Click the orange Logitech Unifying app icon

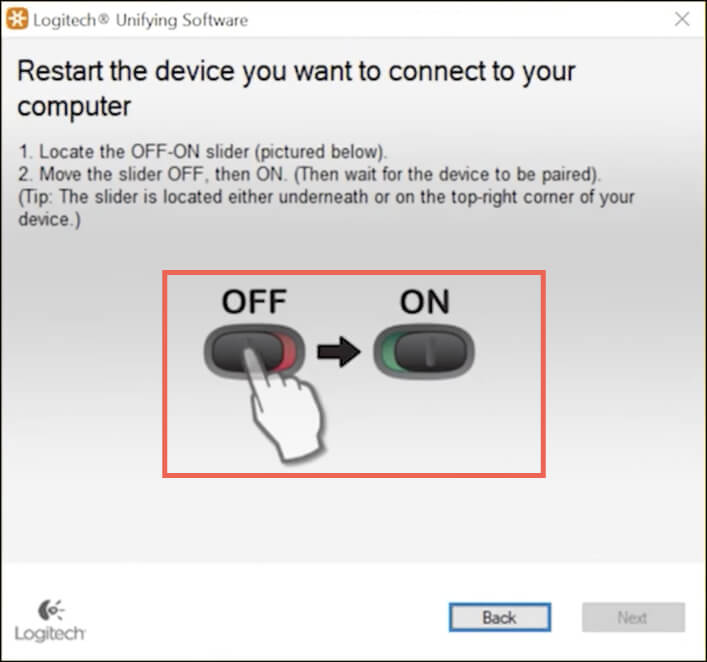(17, 19)
